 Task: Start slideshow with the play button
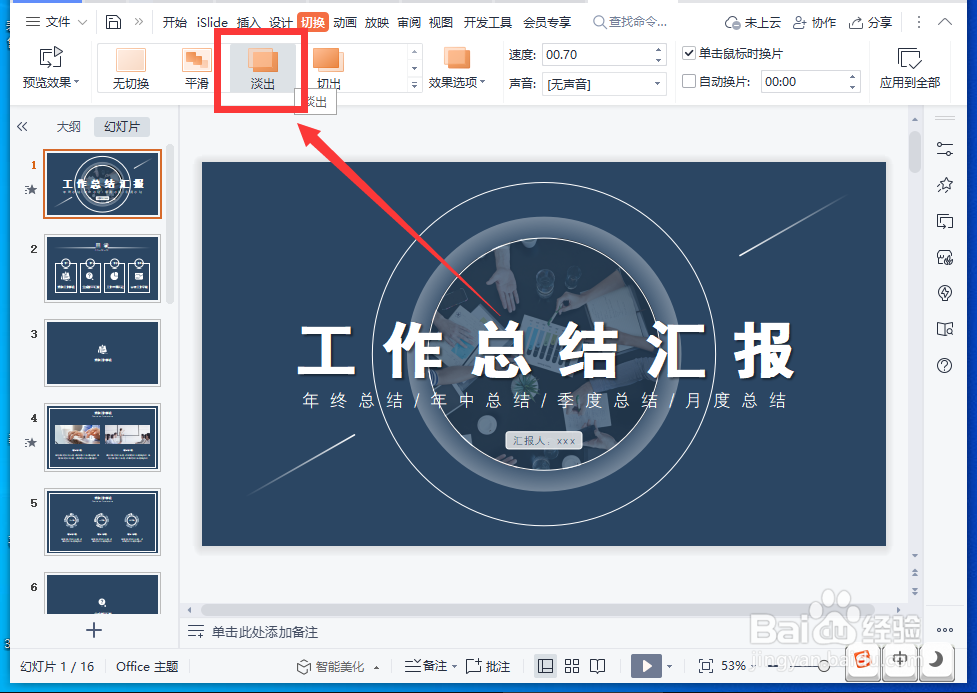tap(646, 666)
